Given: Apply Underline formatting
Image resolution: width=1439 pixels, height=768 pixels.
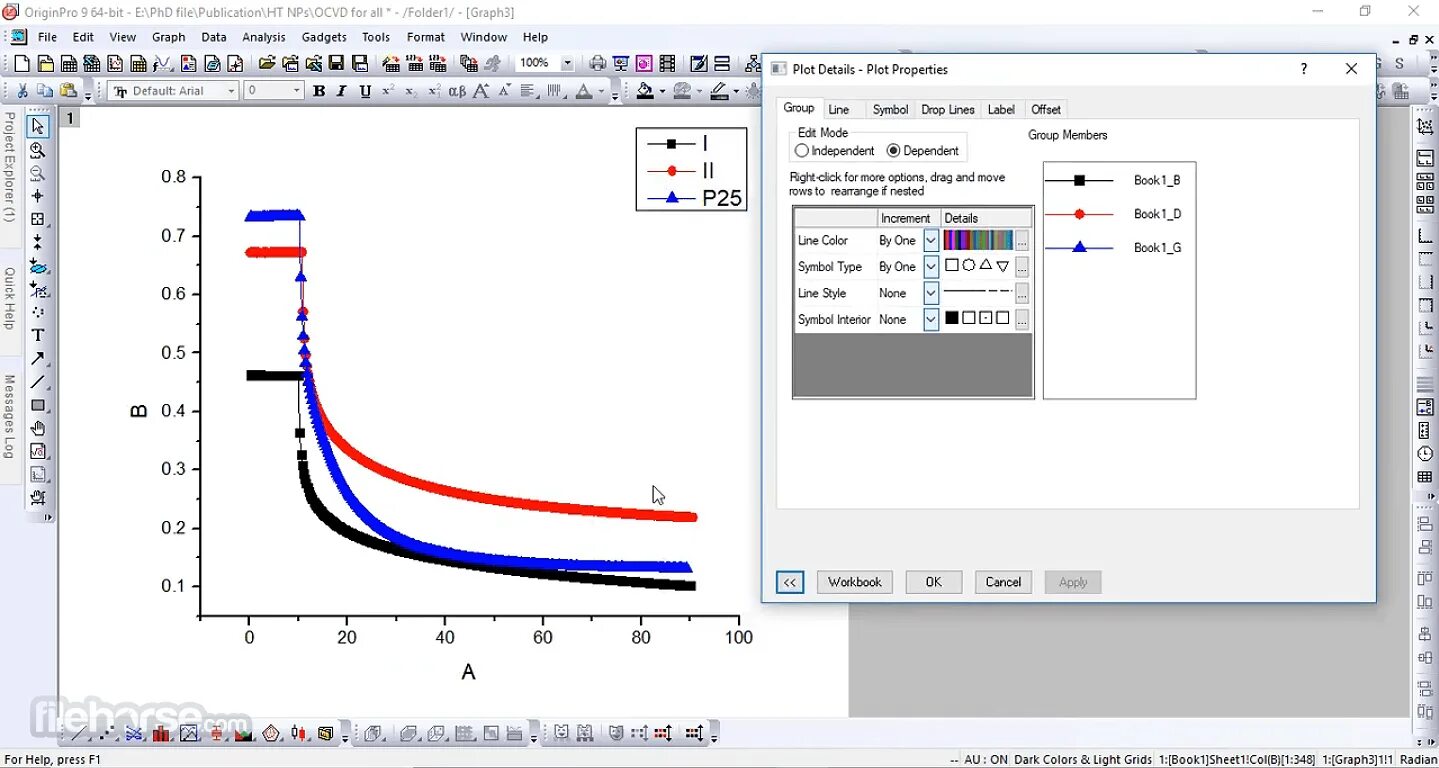Looking at the screenshot, I should pos(365,91).
